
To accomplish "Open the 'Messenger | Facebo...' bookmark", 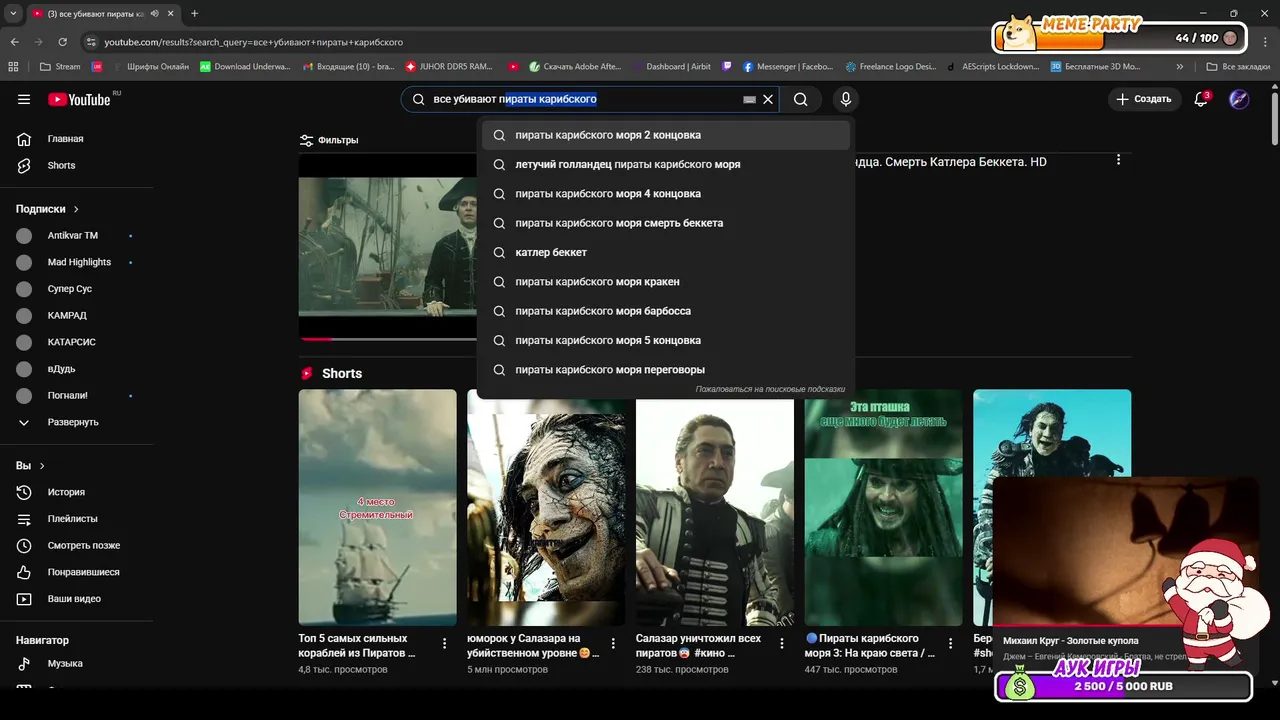I will 788,67.
